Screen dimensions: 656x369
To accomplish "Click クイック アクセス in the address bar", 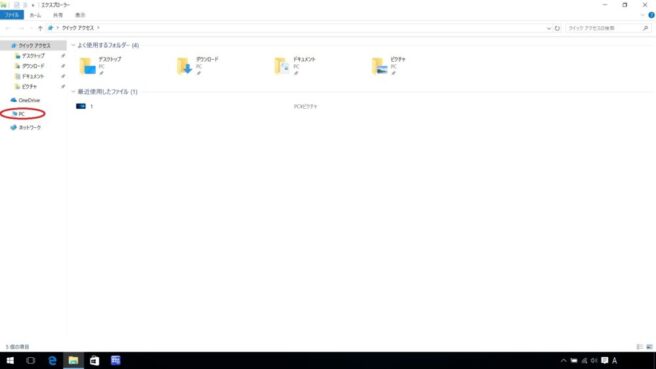I will coord(78,28).
